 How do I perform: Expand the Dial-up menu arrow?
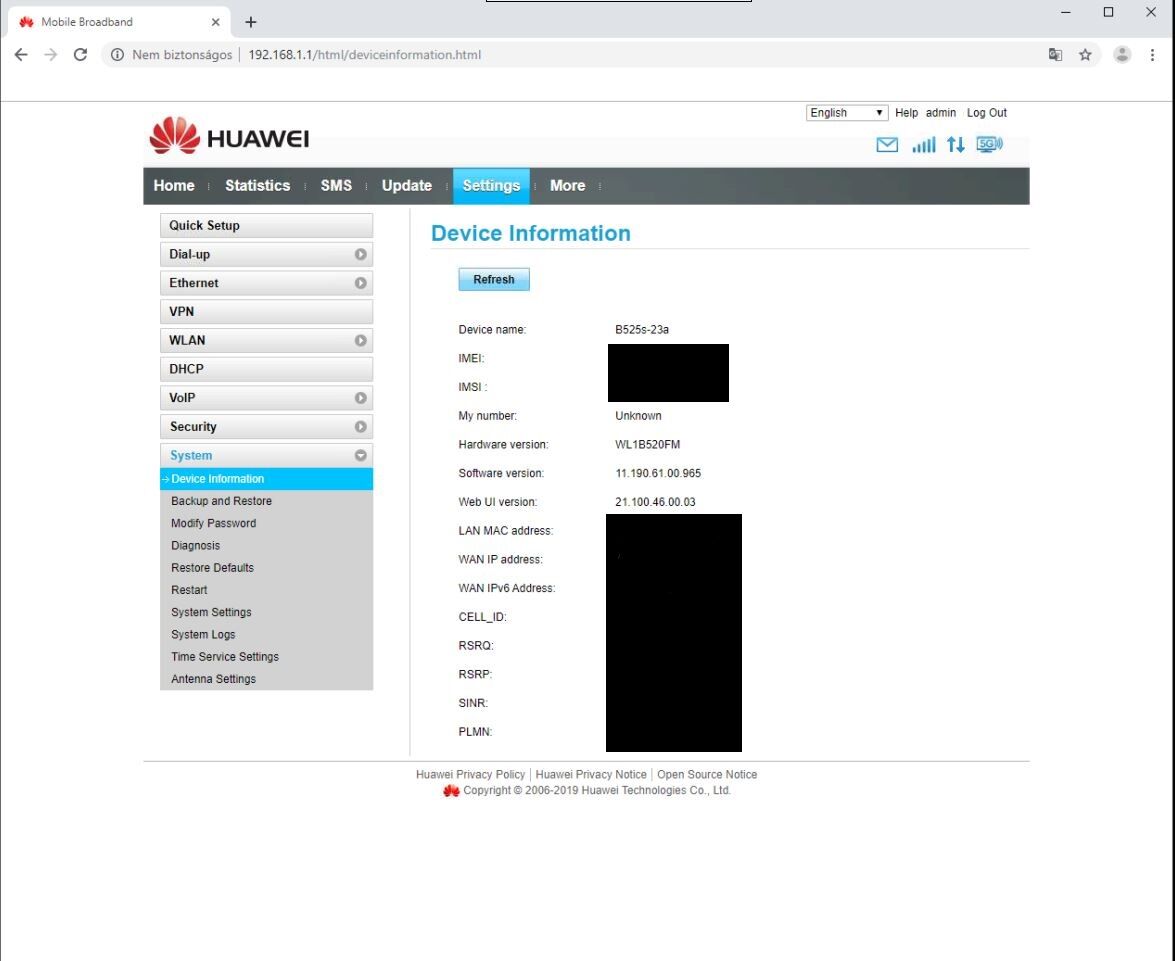click(360, 254)
